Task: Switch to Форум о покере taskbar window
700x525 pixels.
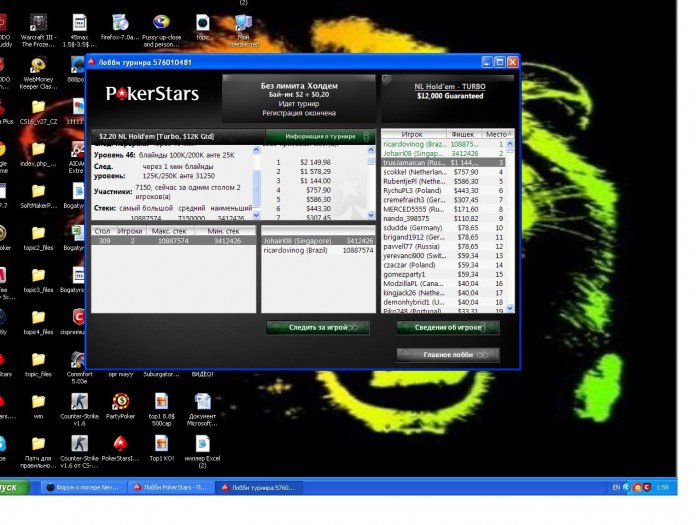Action: (x=83, y=488)
